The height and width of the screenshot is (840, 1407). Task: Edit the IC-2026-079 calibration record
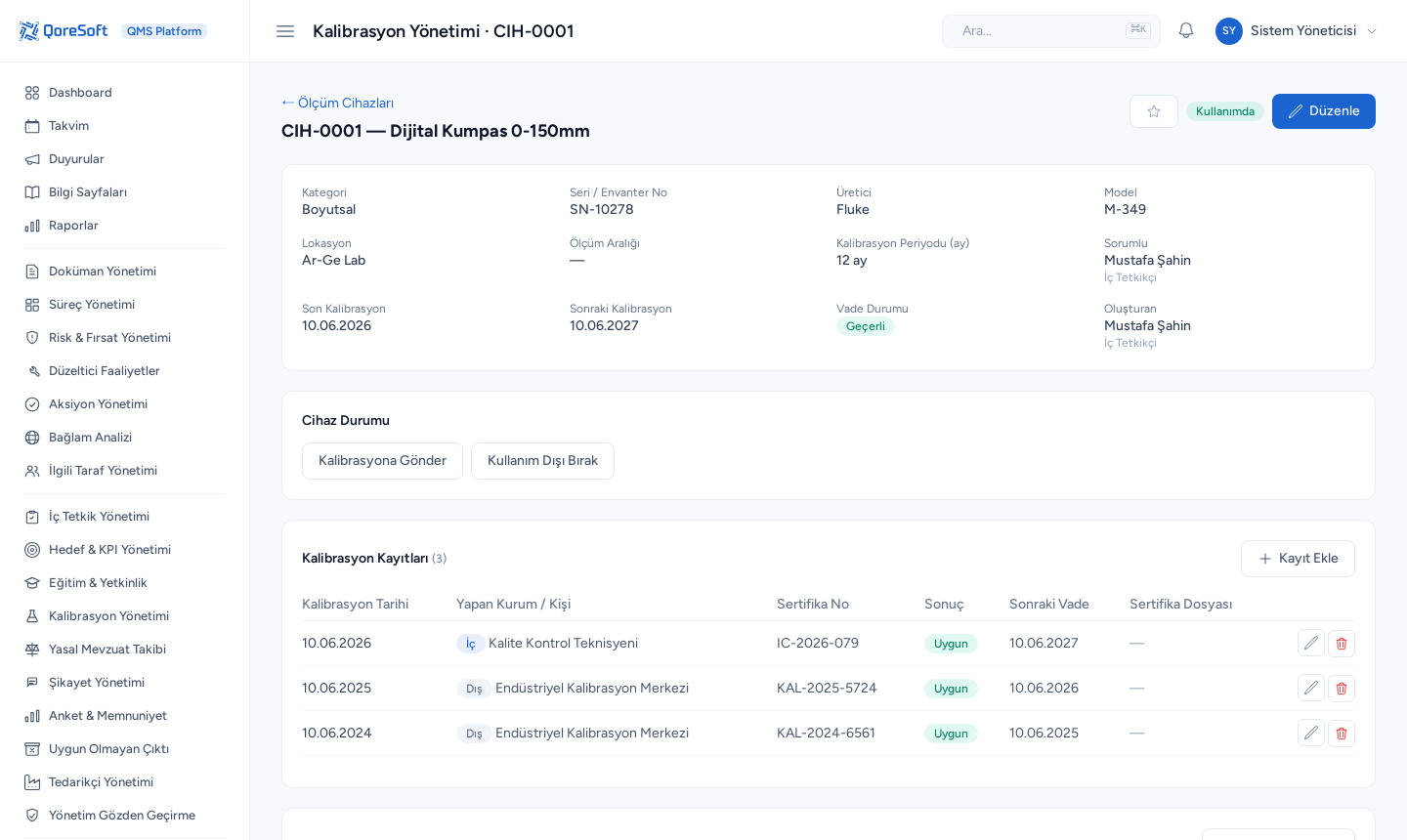coord(1311,644)
